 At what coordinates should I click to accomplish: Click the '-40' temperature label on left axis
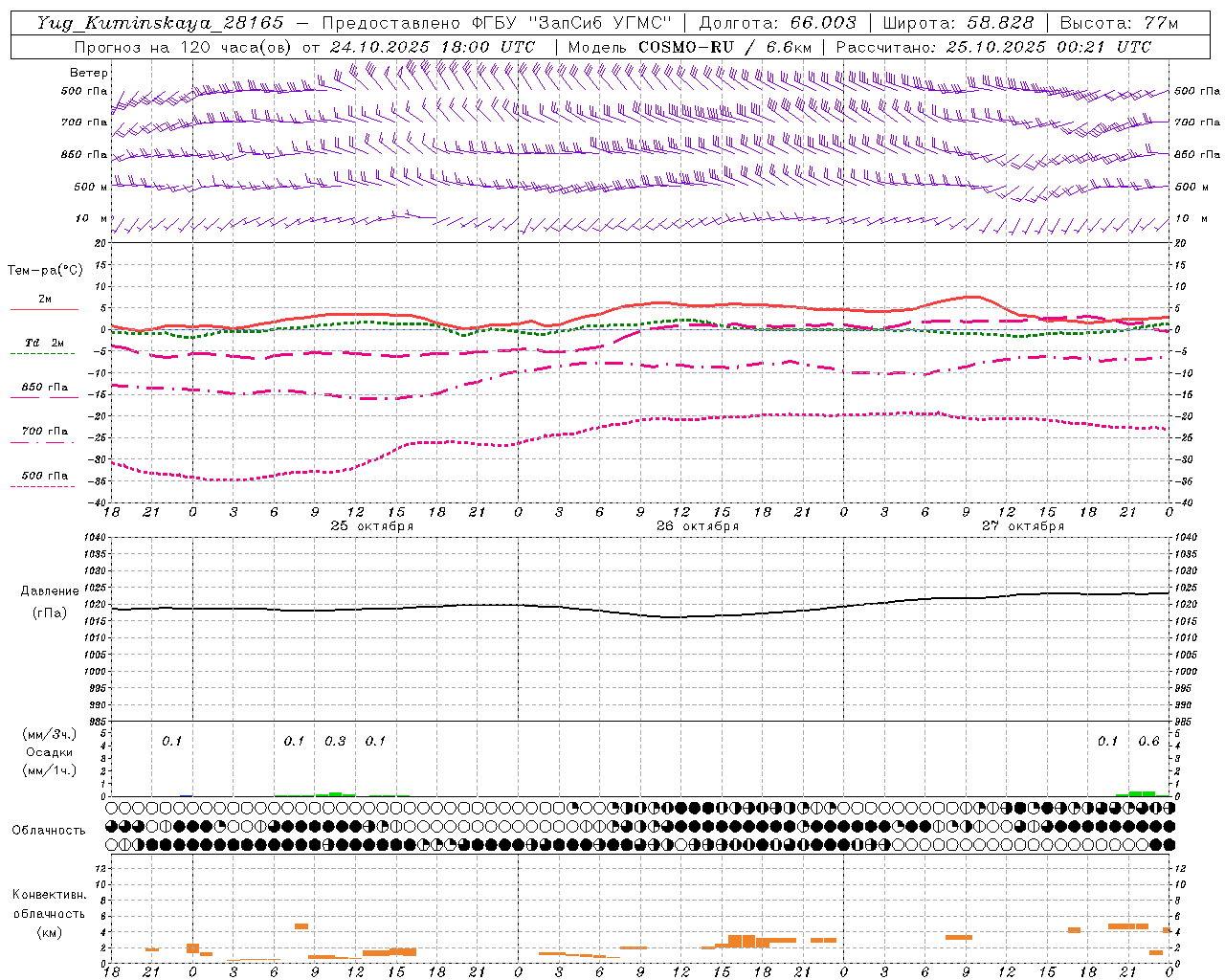click(99, 502)
